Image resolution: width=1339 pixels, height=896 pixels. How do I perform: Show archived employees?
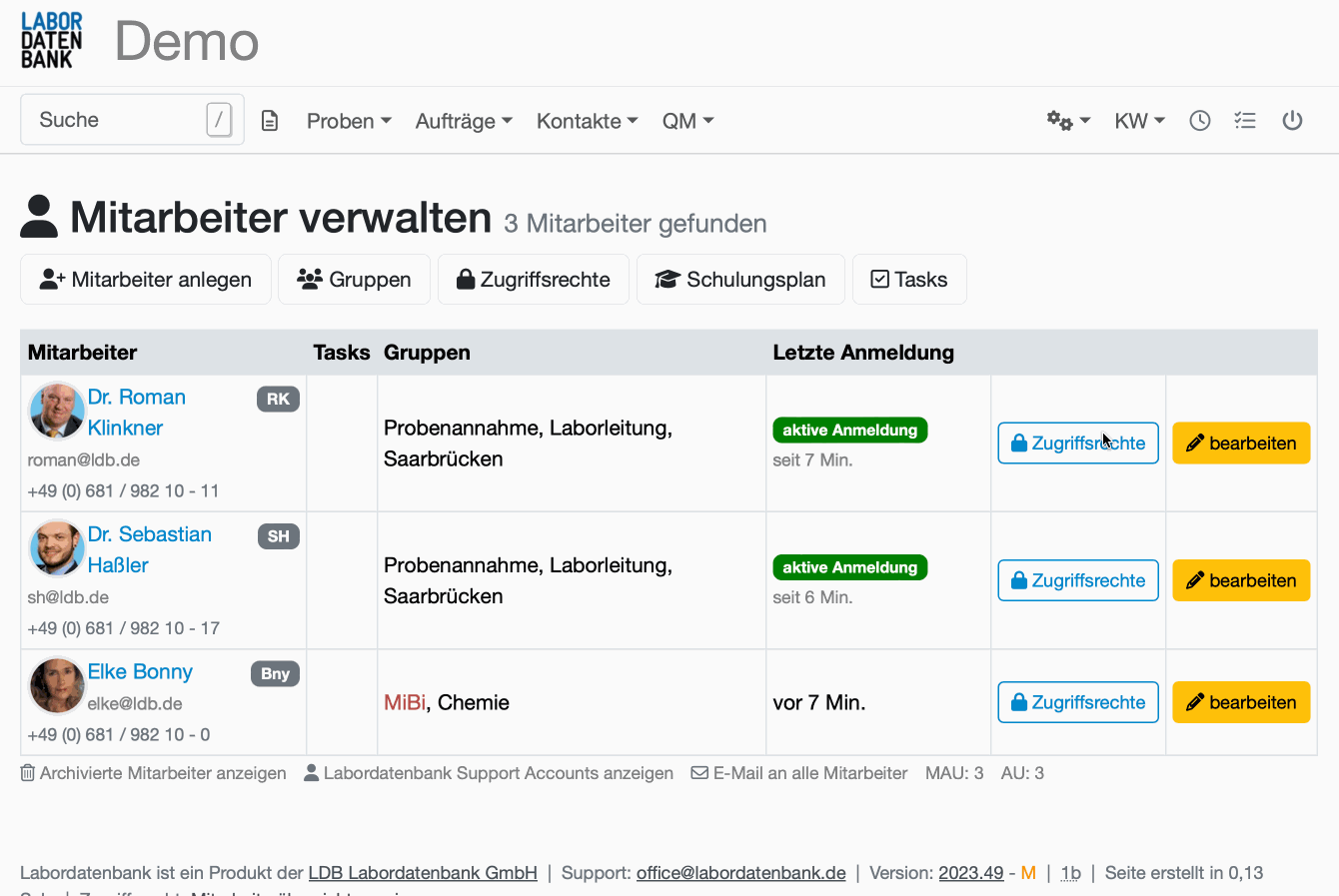pyautogui.click(x=153, y=772)
